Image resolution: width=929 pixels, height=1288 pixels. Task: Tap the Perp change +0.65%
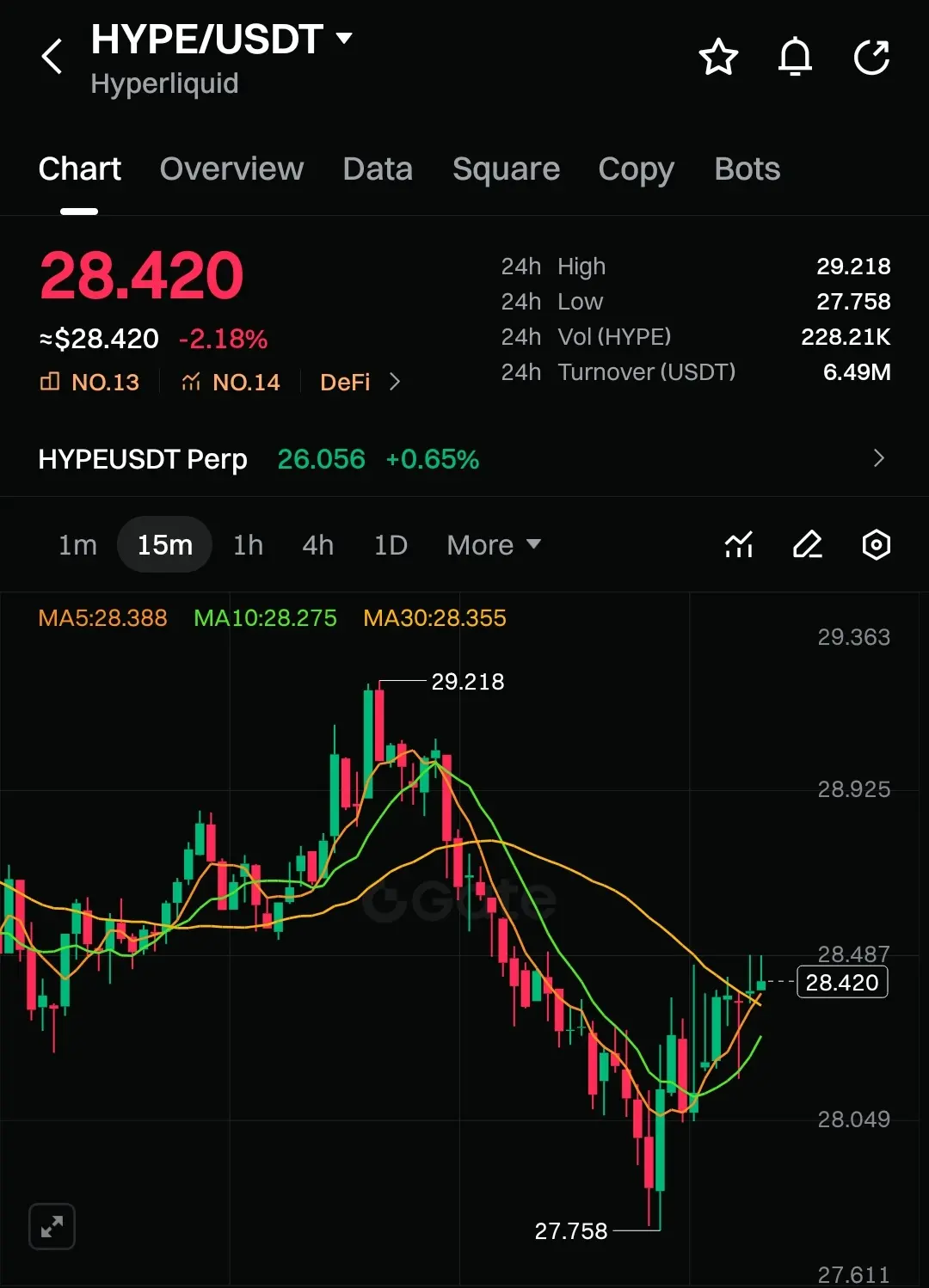click(432, 459)
